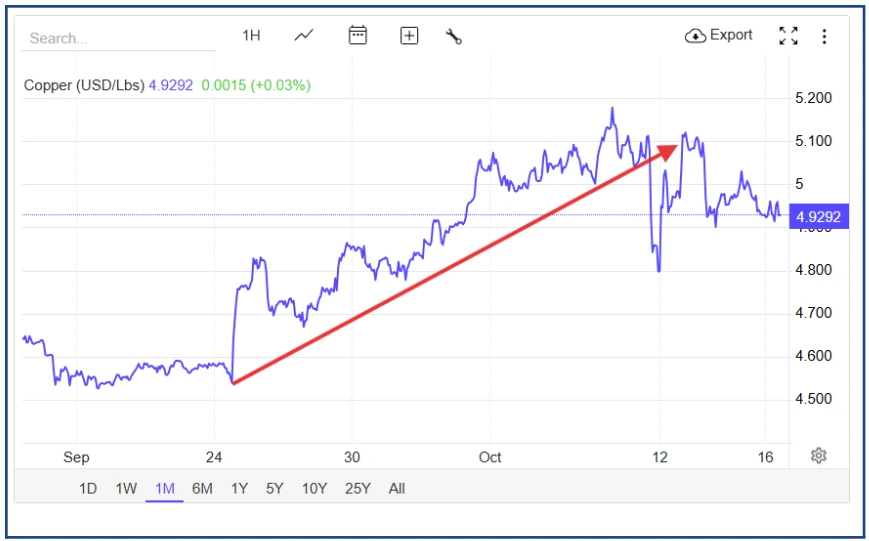
Task: Open chart settings gear icon
Action: (819, 456)
